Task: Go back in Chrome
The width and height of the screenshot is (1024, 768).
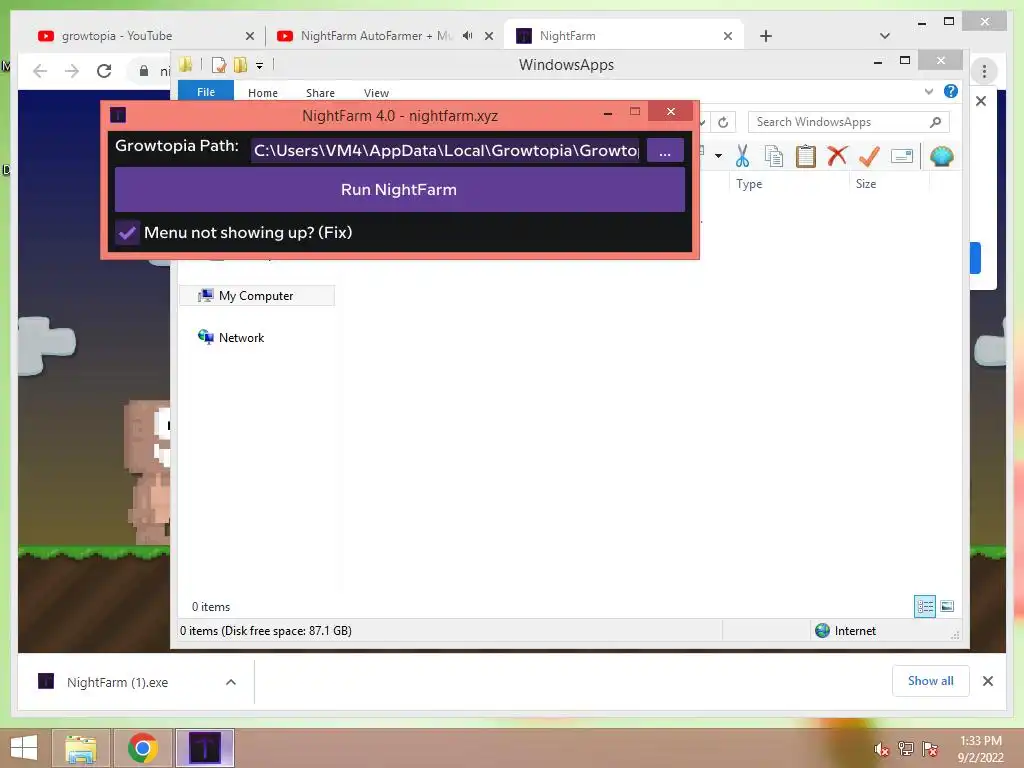Action: tap(40, 71)
